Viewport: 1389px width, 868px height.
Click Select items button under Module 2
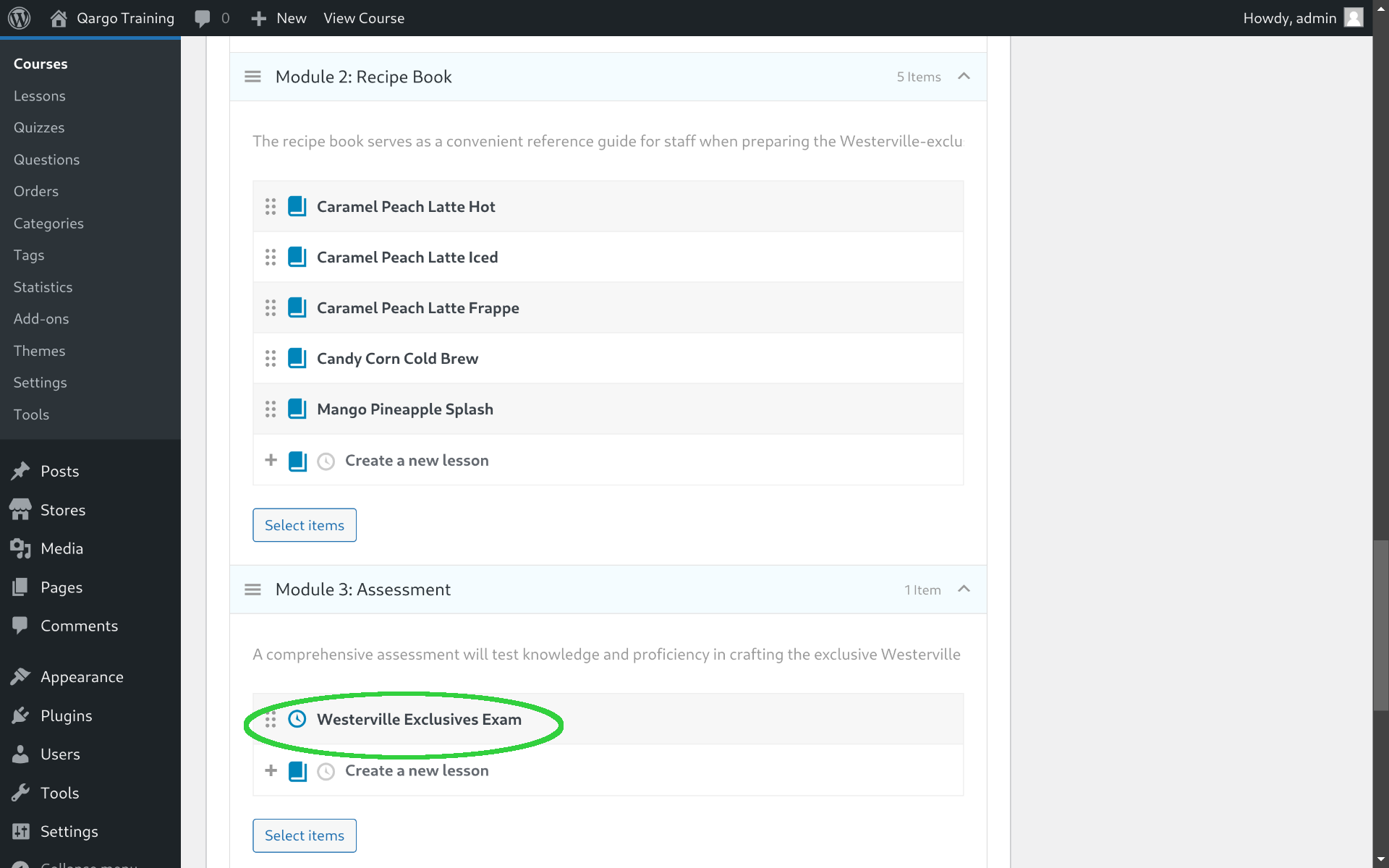point(305,525)
